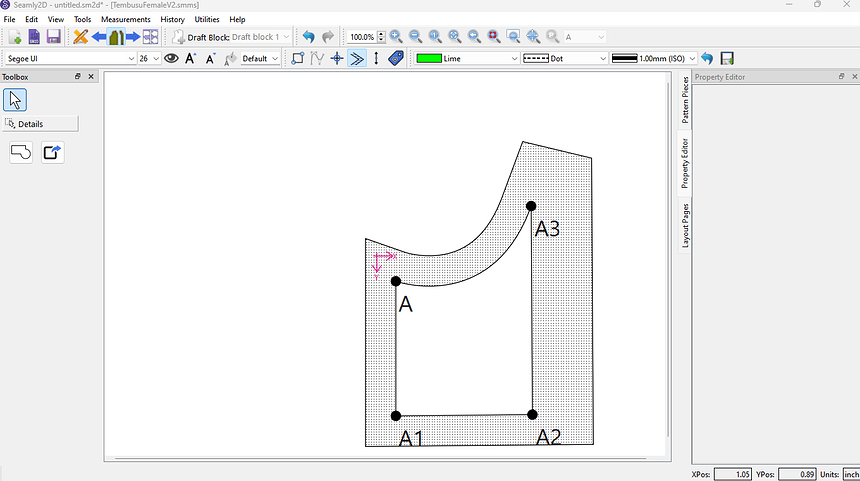Open the Utilities menu
Image resolution: width=860 pixels, height=481 pixels.
click(x=207, y=19)
